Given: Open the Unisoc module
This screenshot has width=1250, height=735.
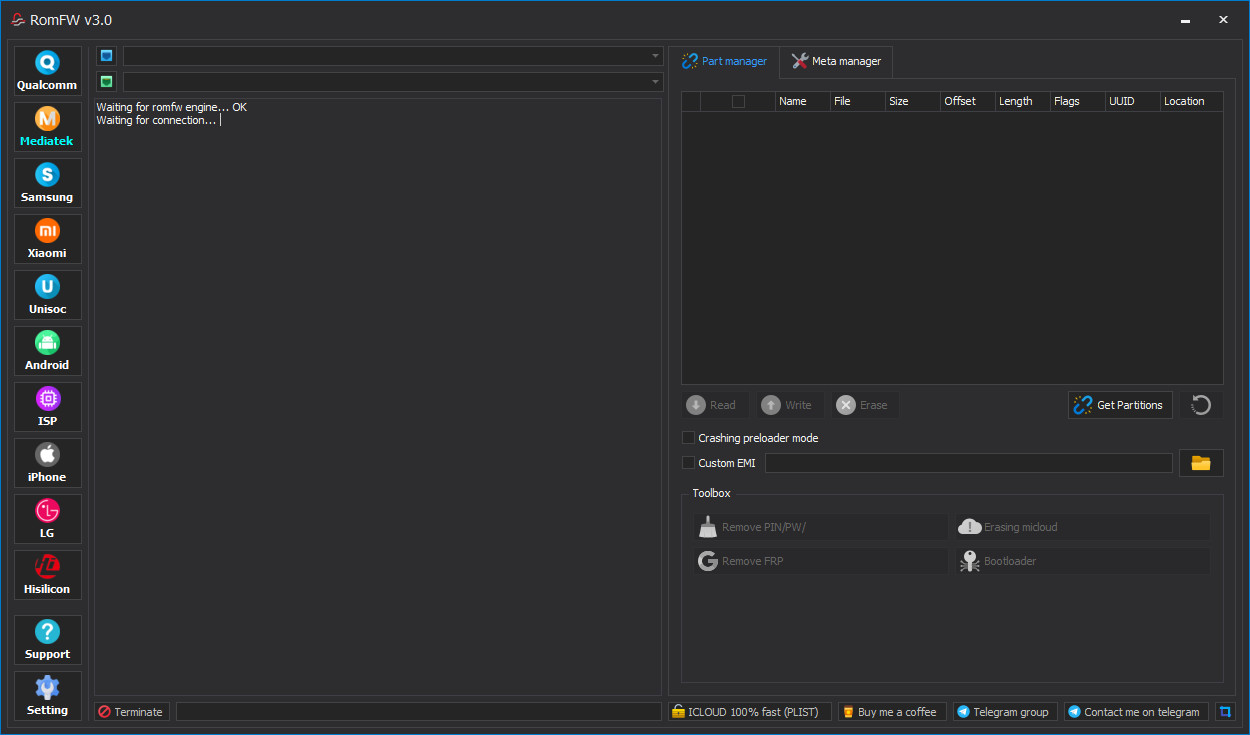Looking at the screenshot, I should pos(47,295).
